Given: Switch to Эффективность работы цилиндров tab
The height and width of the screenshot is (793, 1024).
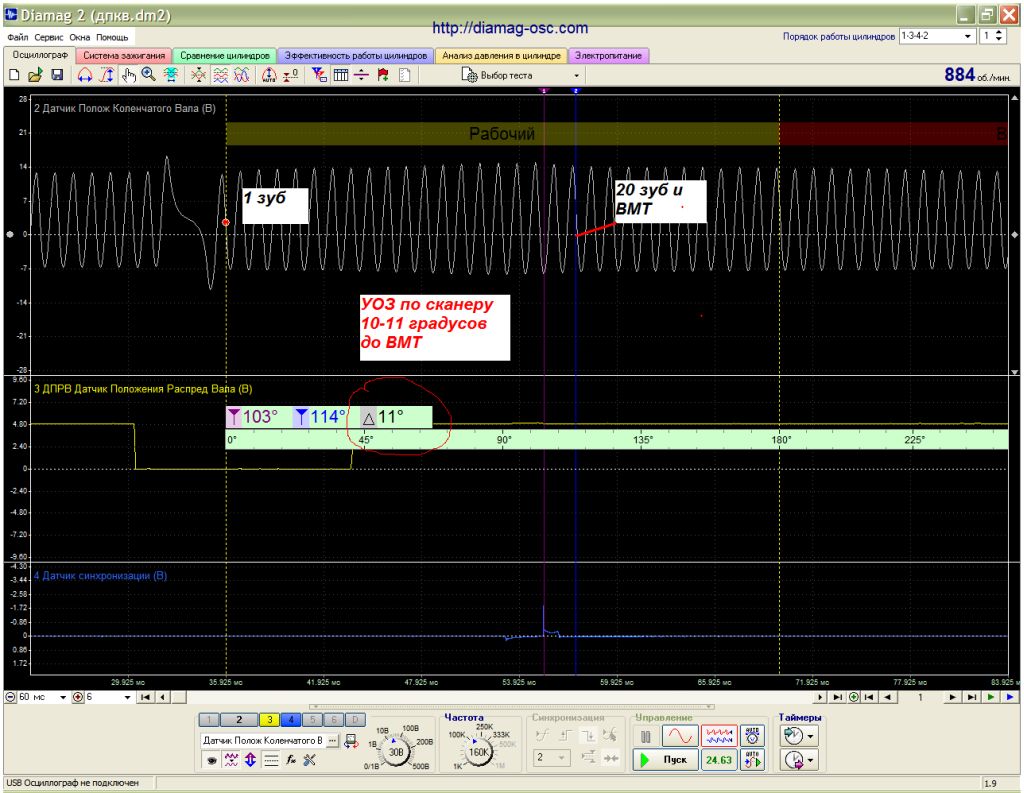Looking at the screenshot, I should point(356,56).
